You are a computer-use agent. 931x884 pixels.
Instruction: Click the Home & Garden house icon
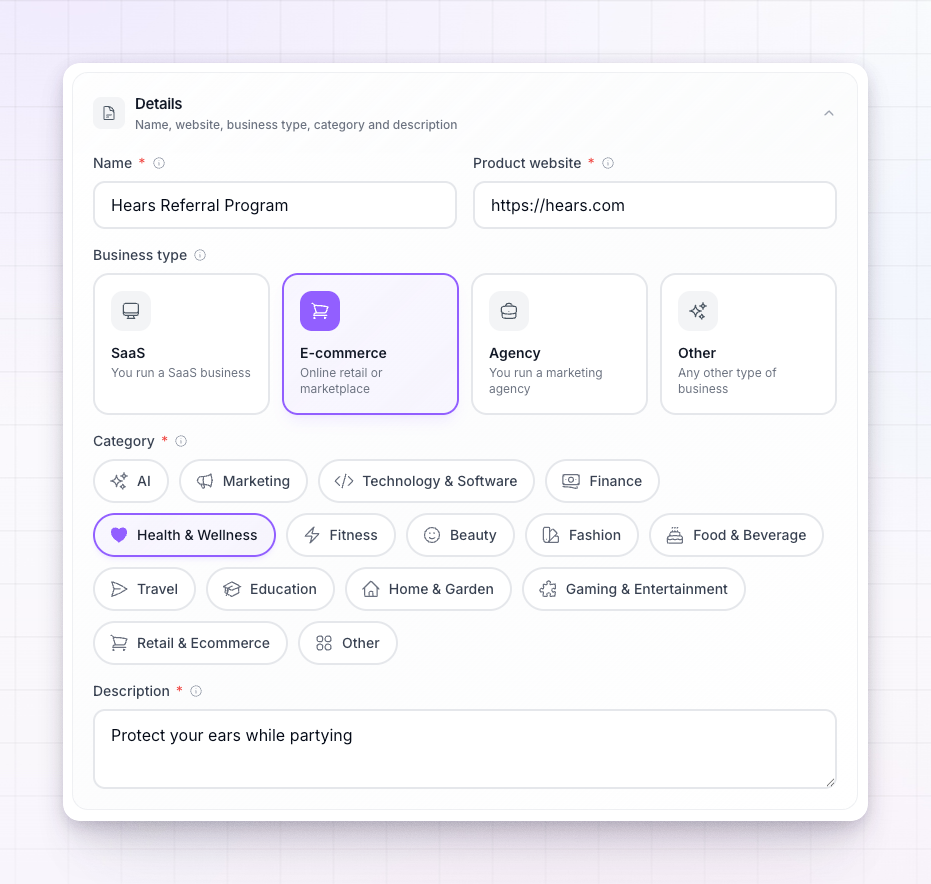371,589
